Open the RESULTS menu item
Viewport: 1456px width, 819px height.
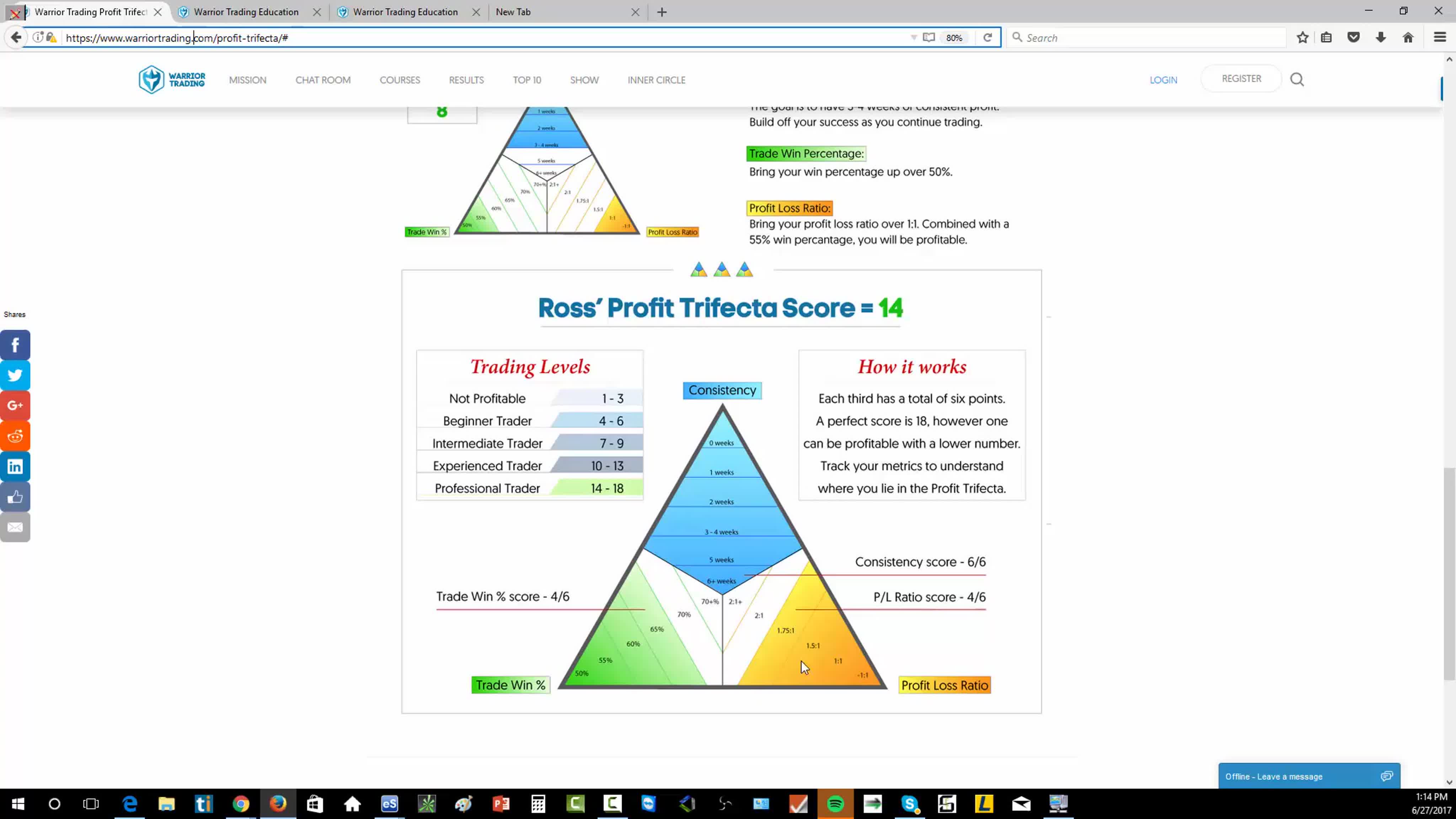[x=466, y=80]
